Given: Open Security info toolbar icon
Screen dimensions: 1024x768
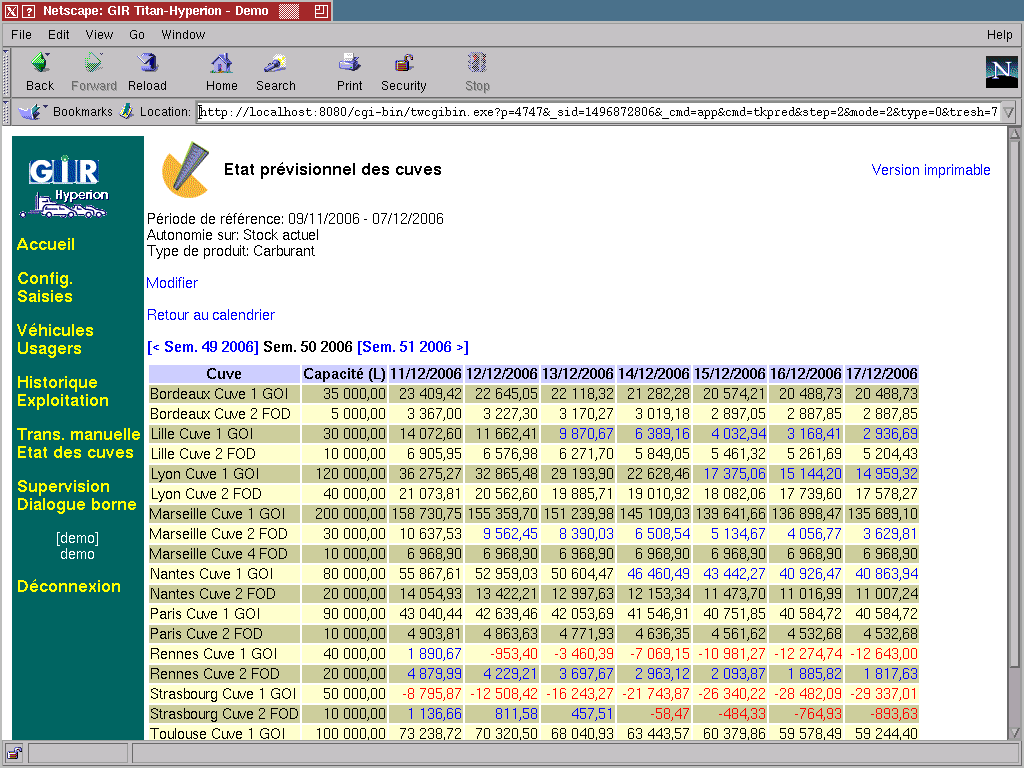Looking at the screenshot, I should [x=404, y=63].
